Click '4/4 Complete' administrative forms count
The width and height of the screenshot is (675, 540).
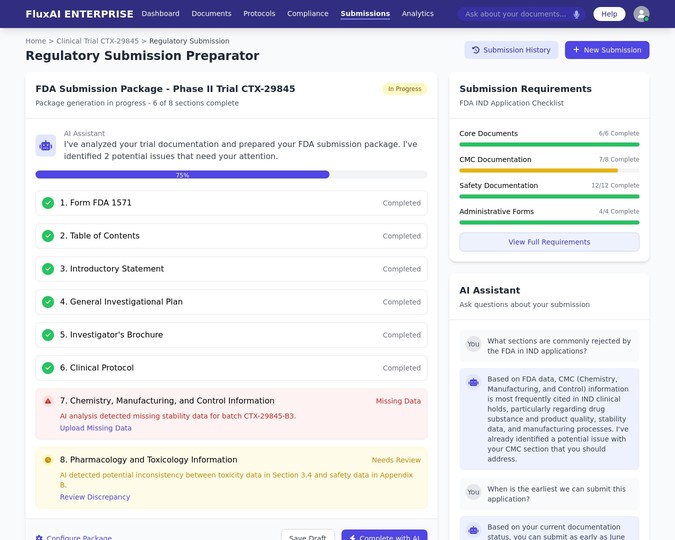619,211
